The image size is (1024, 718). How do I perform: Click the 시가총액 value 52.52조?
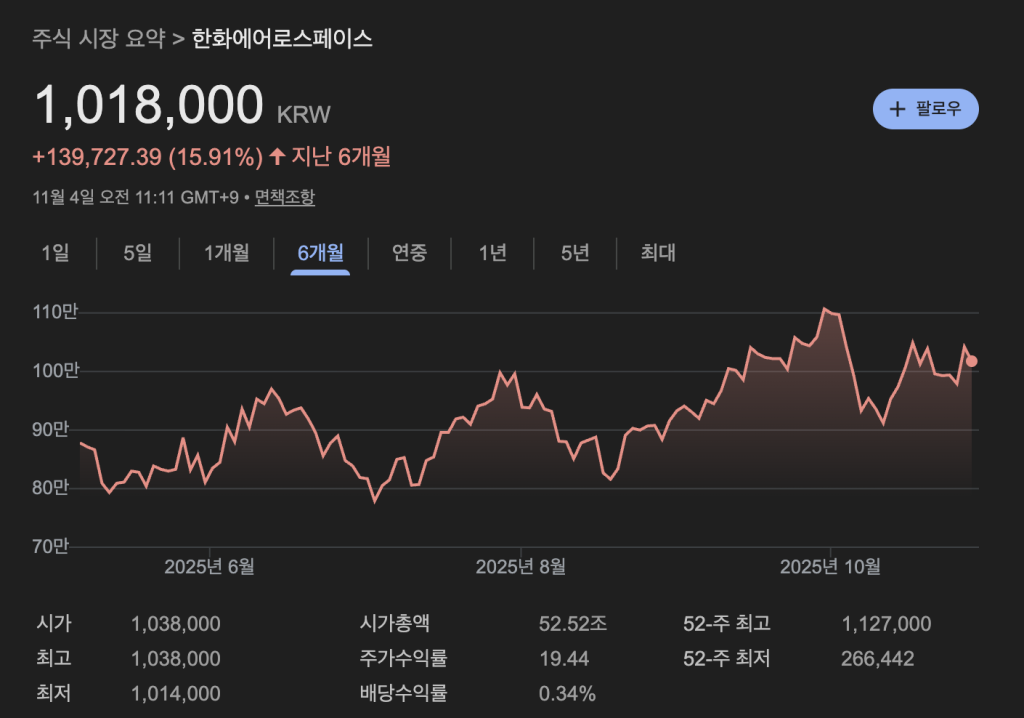(572, 625)
